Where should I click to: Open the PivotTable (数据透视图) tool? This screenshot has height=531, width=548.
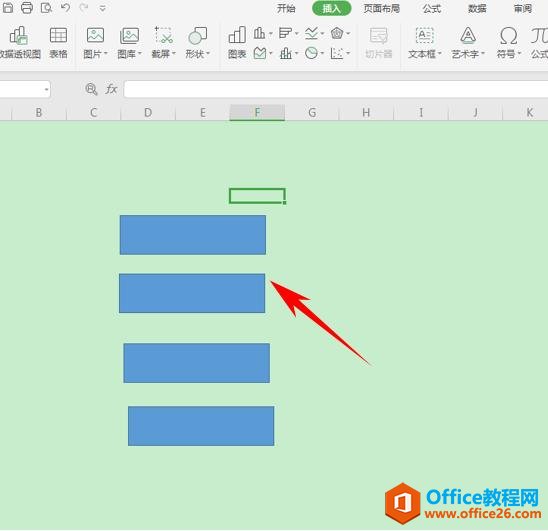pos(19,42)
